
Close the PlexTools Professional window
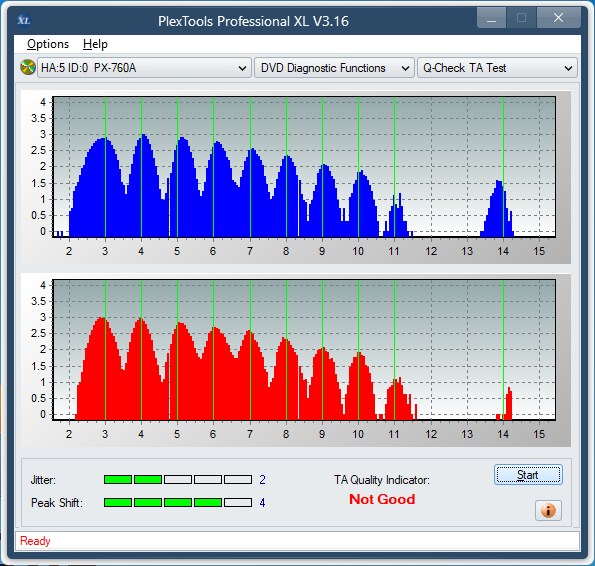pyautogui.click(x=559, y=18)
